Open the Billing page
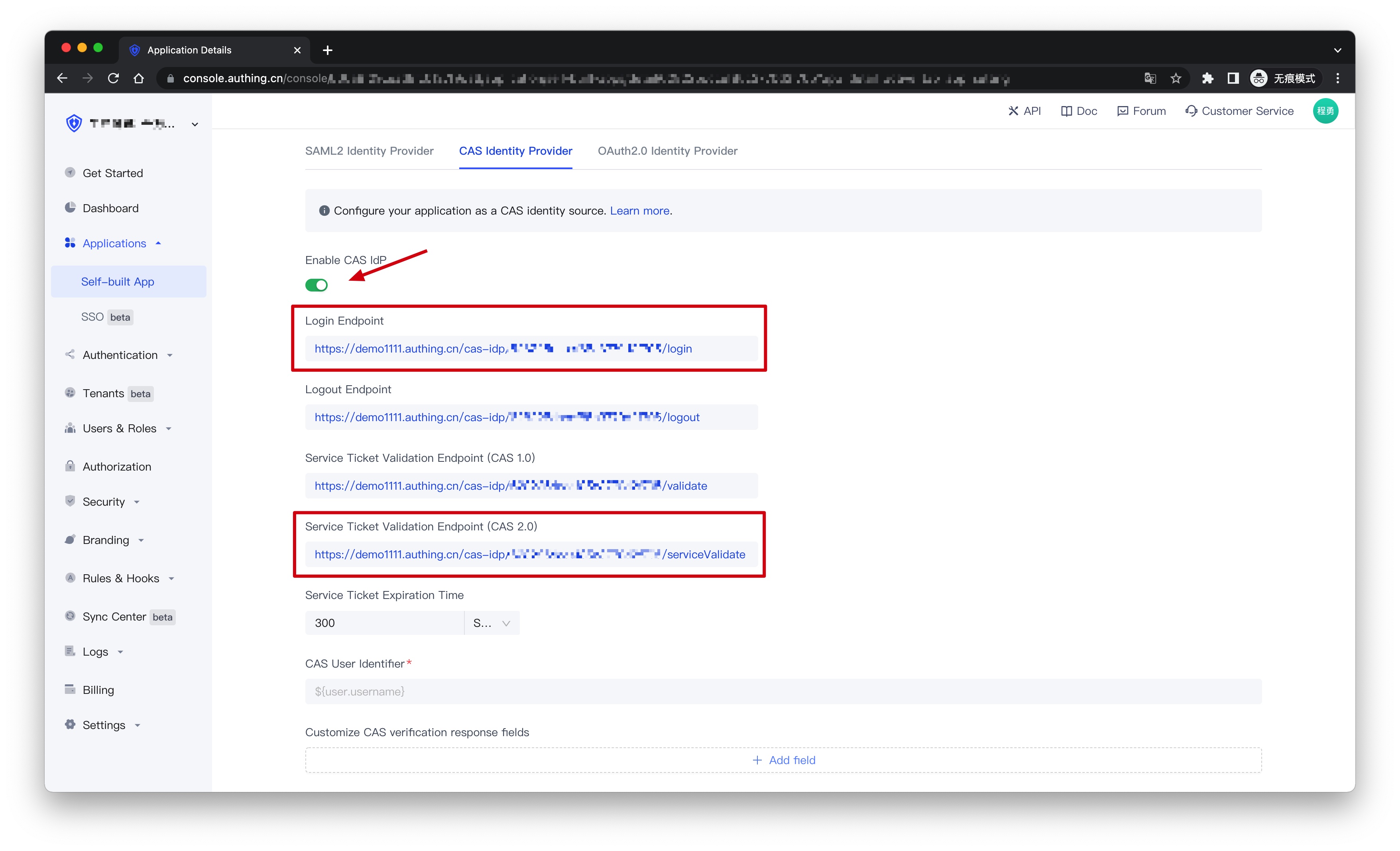This screenshot has height=851, width=1400. (x=98, y=689)
